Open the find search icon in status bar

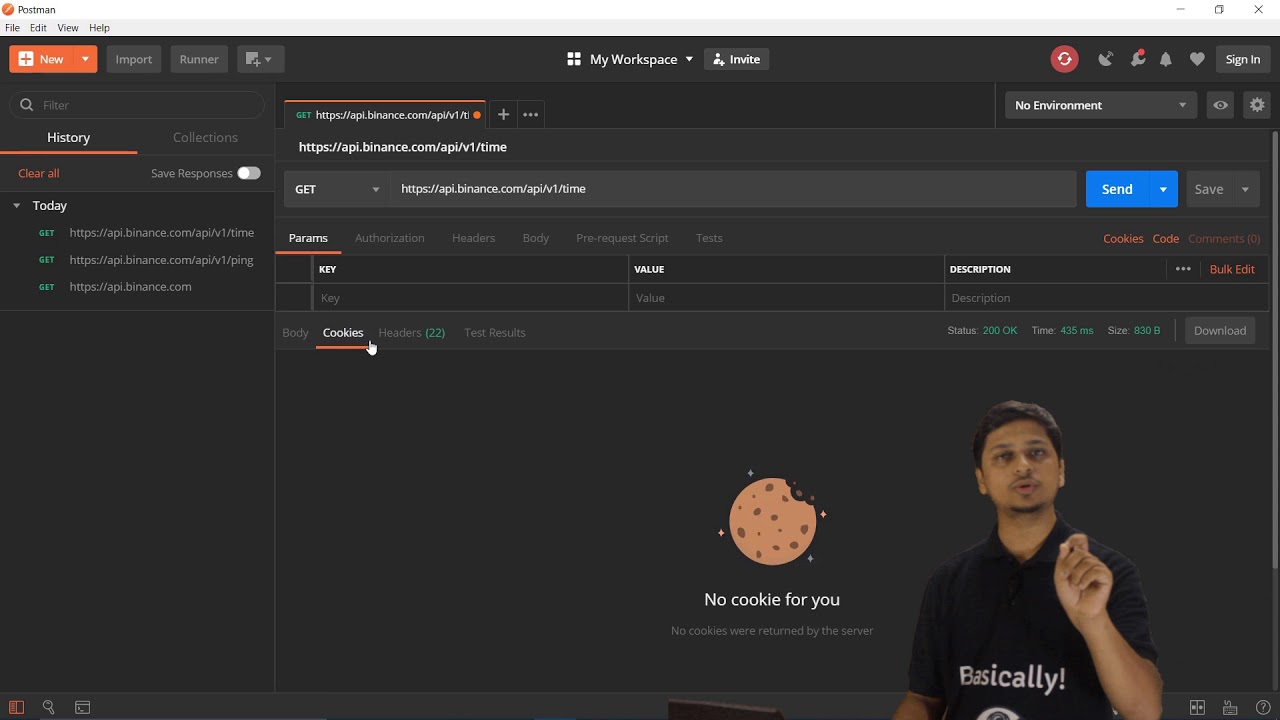pos(48,707)
